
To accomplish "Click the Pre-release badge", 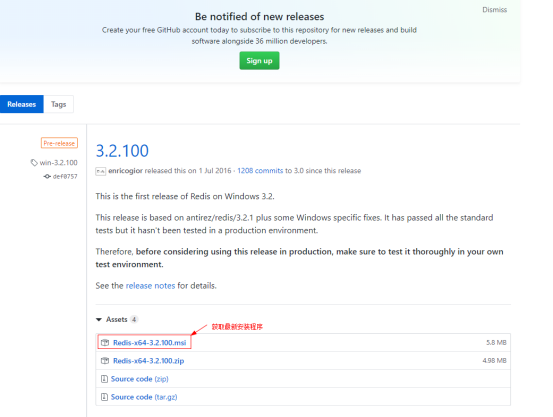I will tap(59, 143).
